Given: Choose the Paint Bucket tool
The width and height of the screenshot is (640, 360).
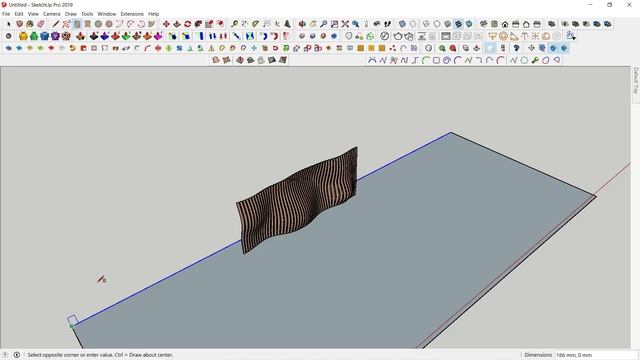Looking at the screenshot, I should pos(30,24).
